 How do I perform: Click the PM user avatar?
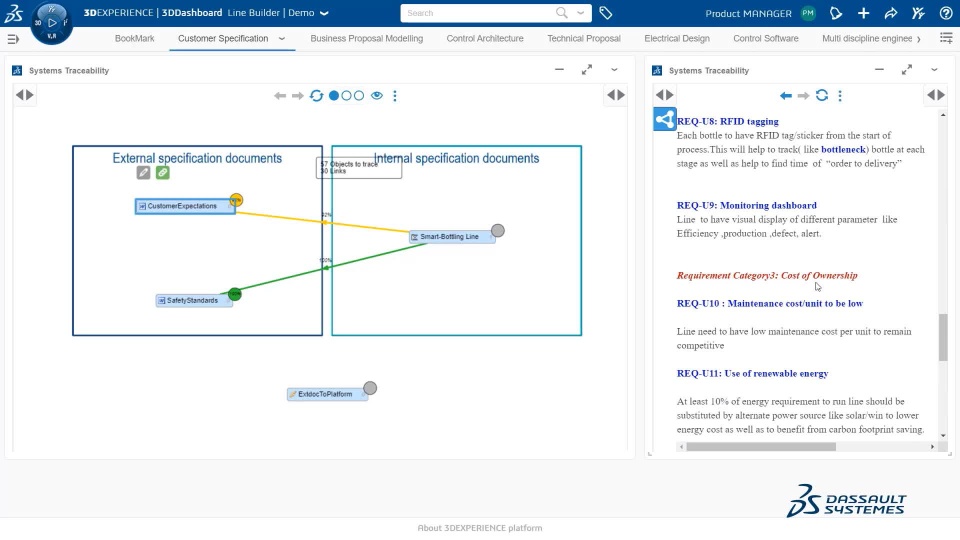pyautogui.click(x=808, y=13)
